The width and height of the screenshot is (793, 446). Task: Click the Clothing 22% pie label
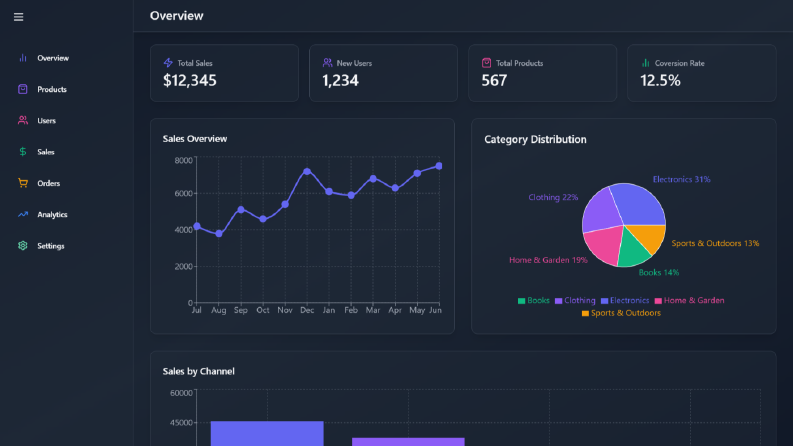click(553, 197)
